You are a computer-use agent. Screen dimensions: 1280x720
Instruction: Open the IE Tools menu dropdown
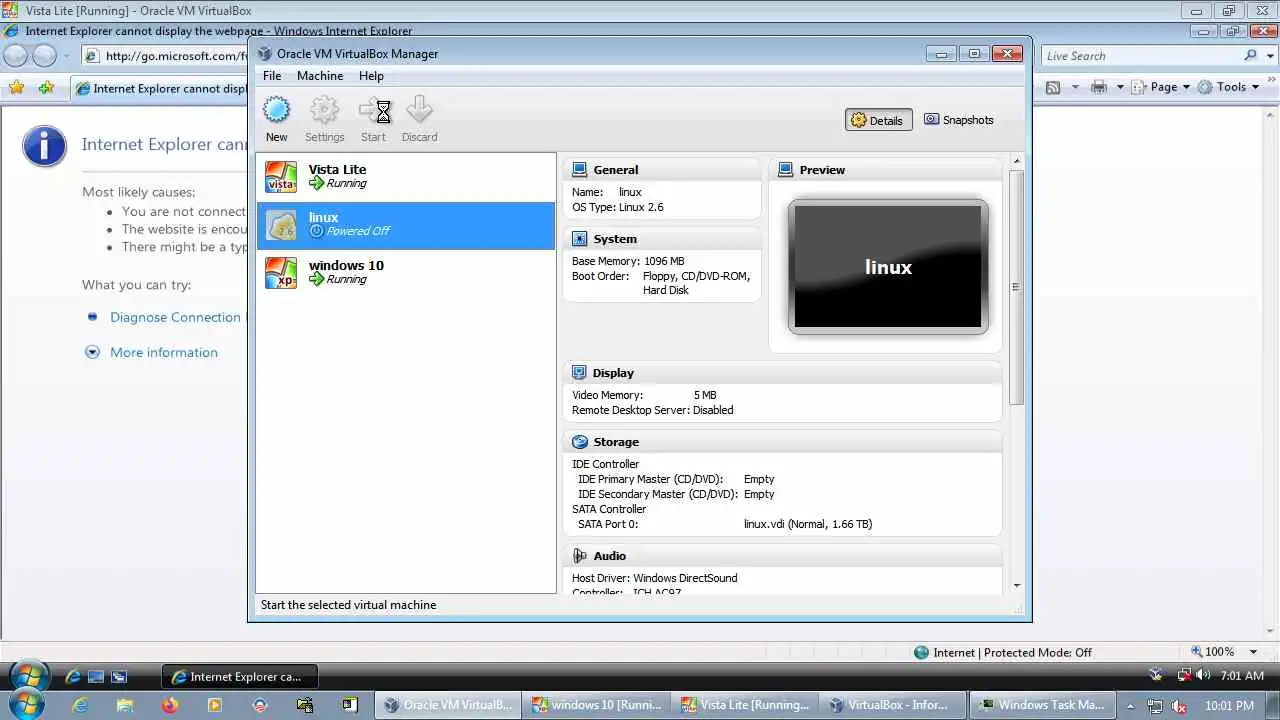click(x=1229, y=87)
